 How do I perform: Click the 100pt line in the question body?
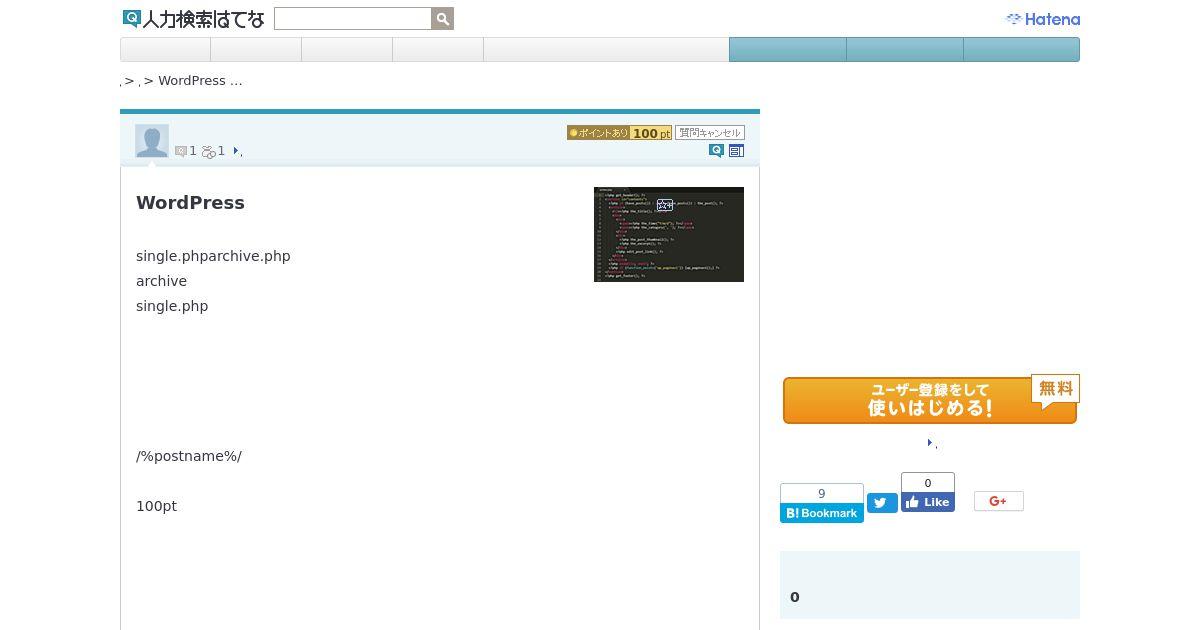tap(157, 506)
